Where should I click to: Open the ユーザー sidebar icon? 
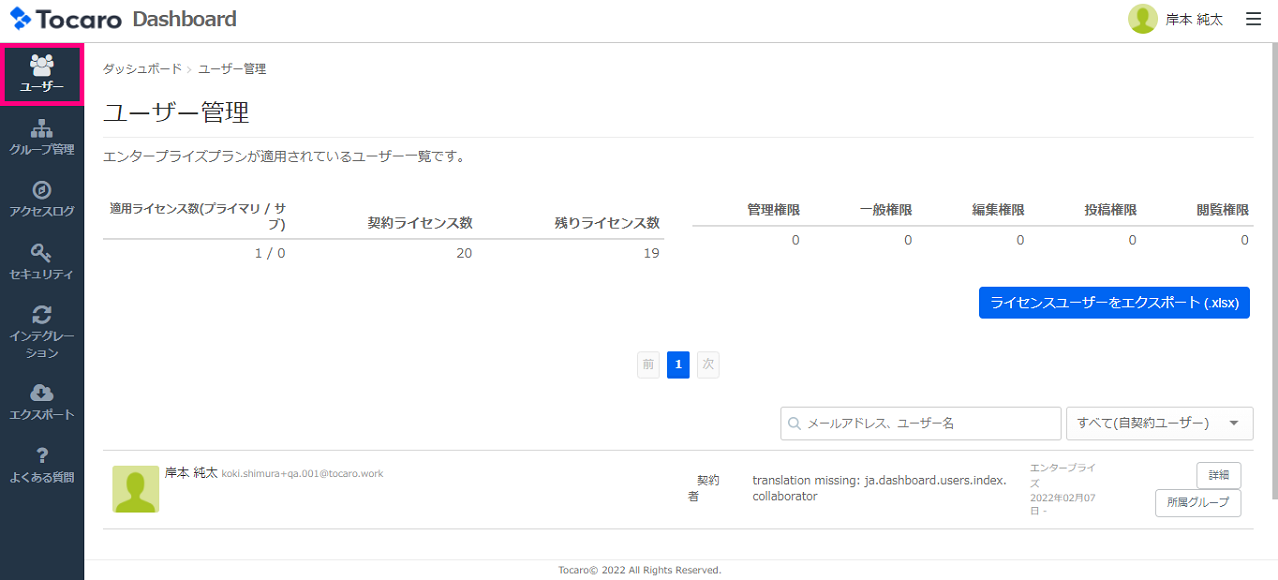coord(42,66)
